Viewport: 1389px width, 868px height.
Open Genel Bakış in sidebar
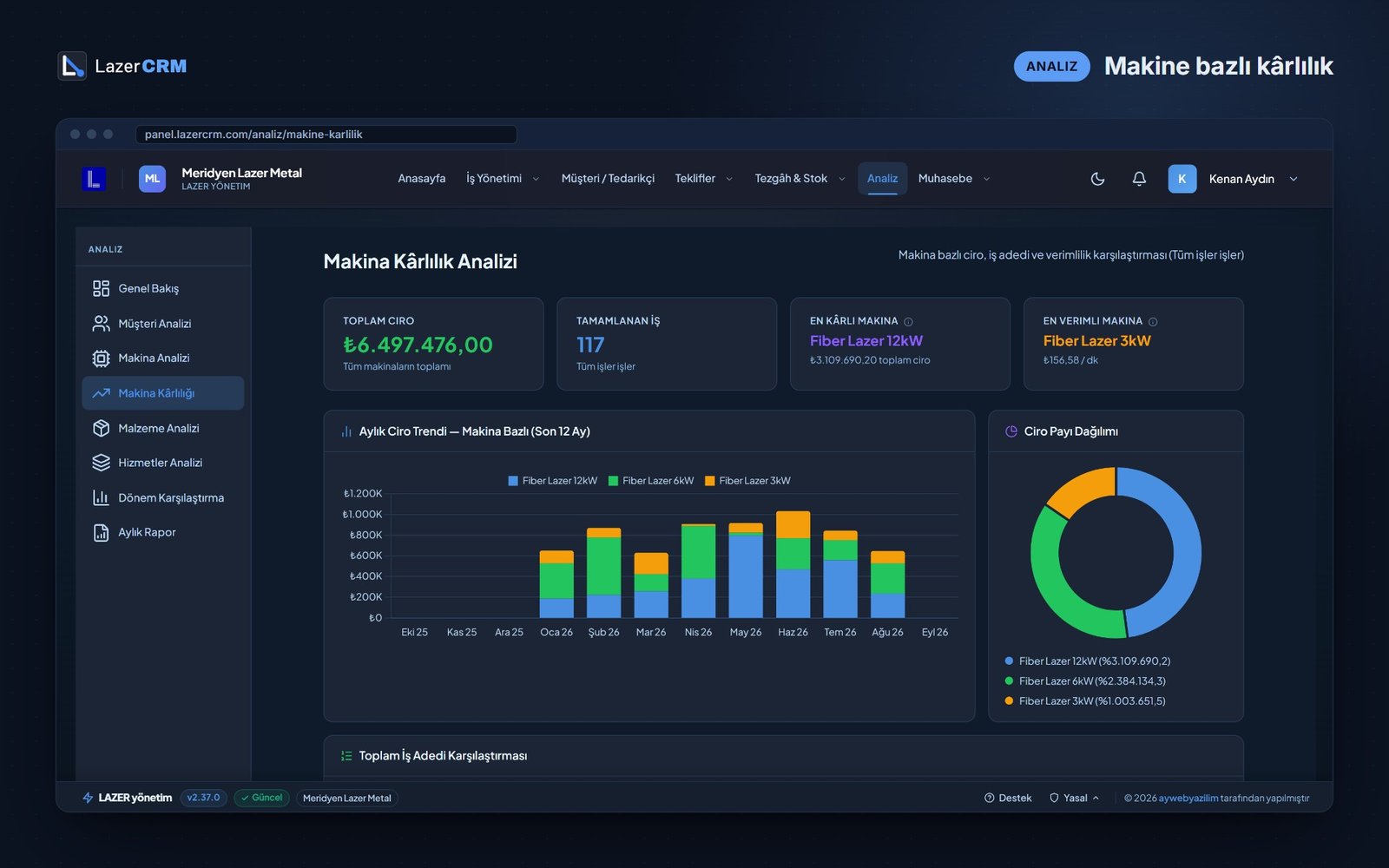163,288
